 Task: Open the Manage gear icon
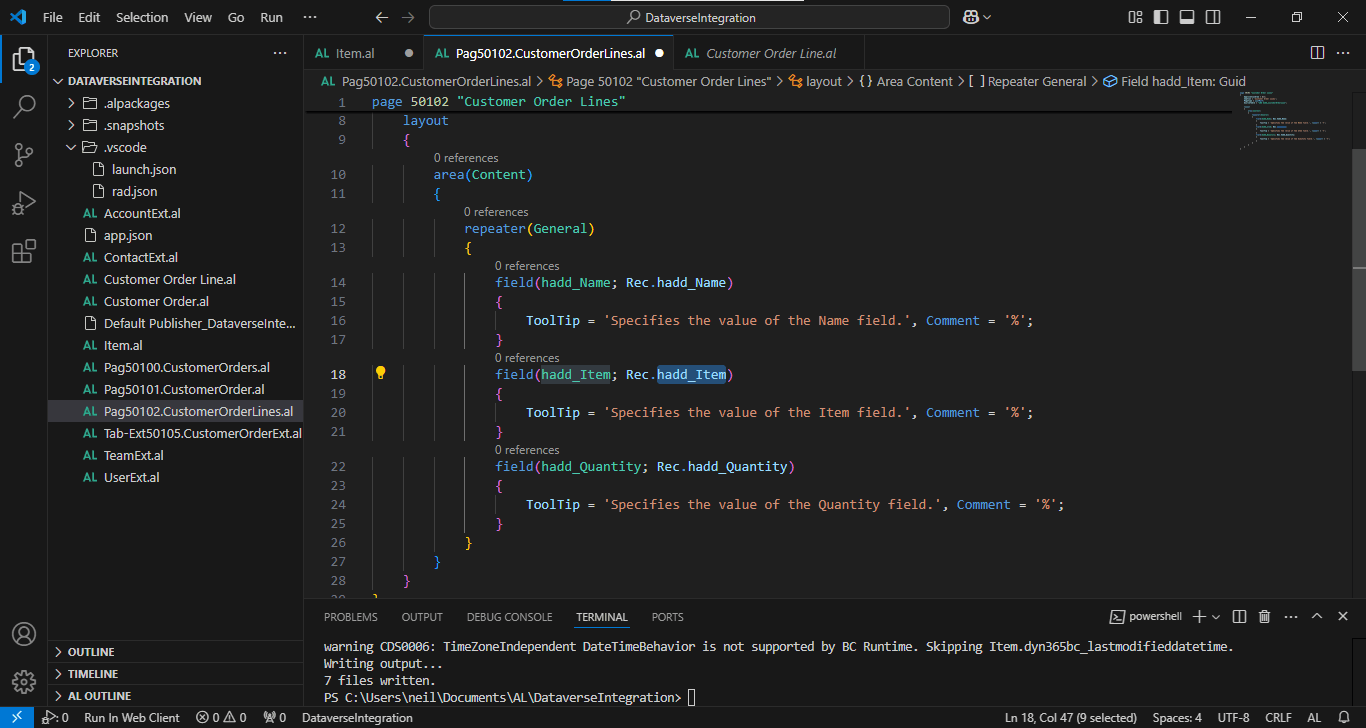tap(24, 682)
